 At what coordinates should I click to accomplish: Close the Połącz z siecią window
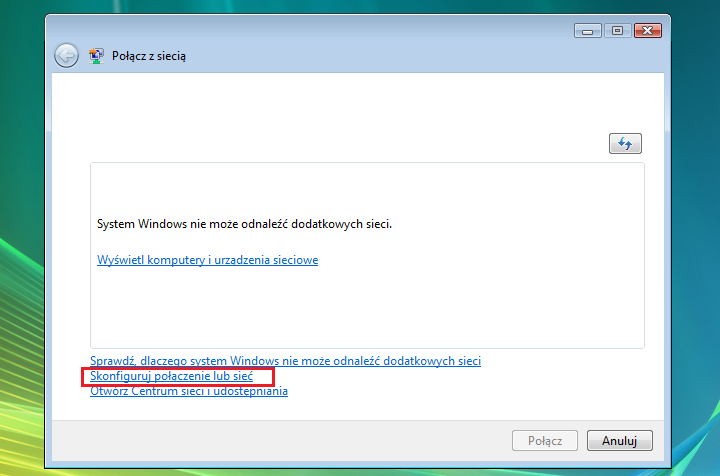coord(647,31)
